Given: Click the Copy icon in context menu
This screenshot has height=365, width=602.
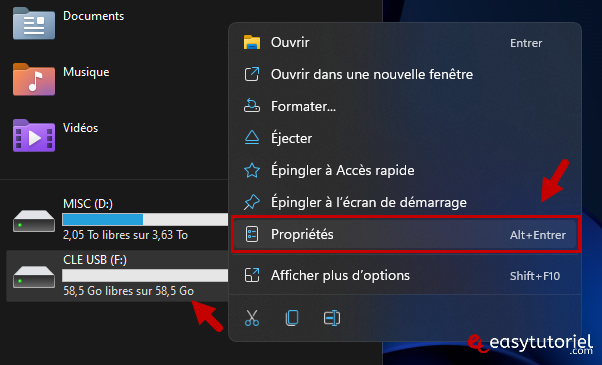Looking at the screenshot, I should click(292, 318).
